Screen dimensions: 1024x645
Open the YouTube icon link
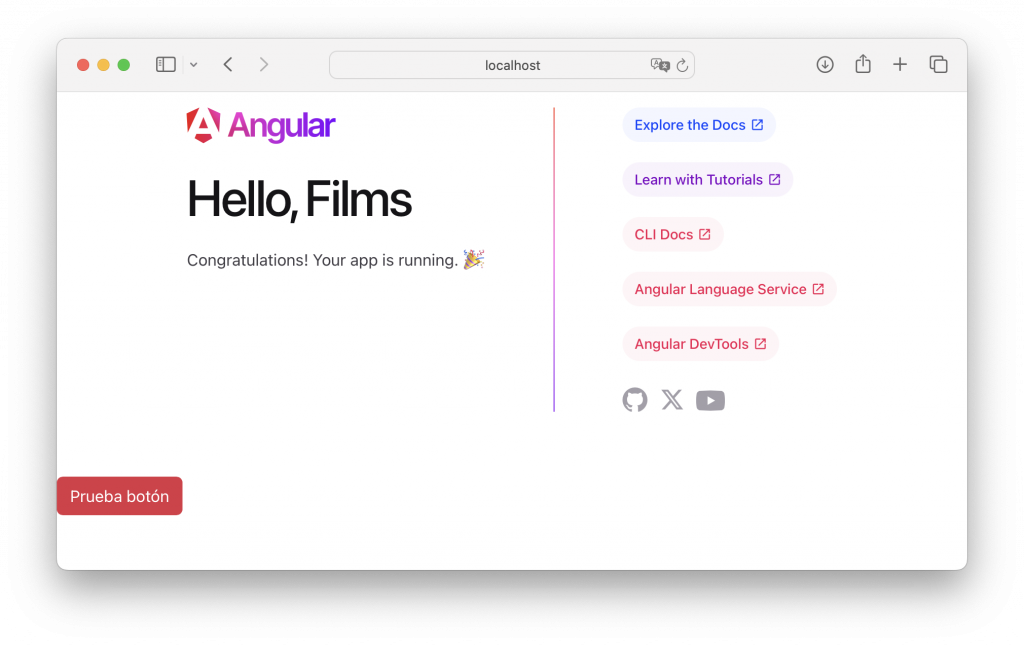tap(710, 401)
